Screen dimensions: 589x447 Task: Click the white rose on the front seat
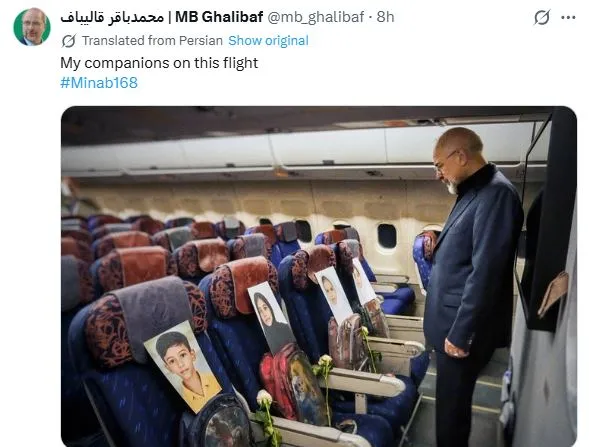coord(264,398)
